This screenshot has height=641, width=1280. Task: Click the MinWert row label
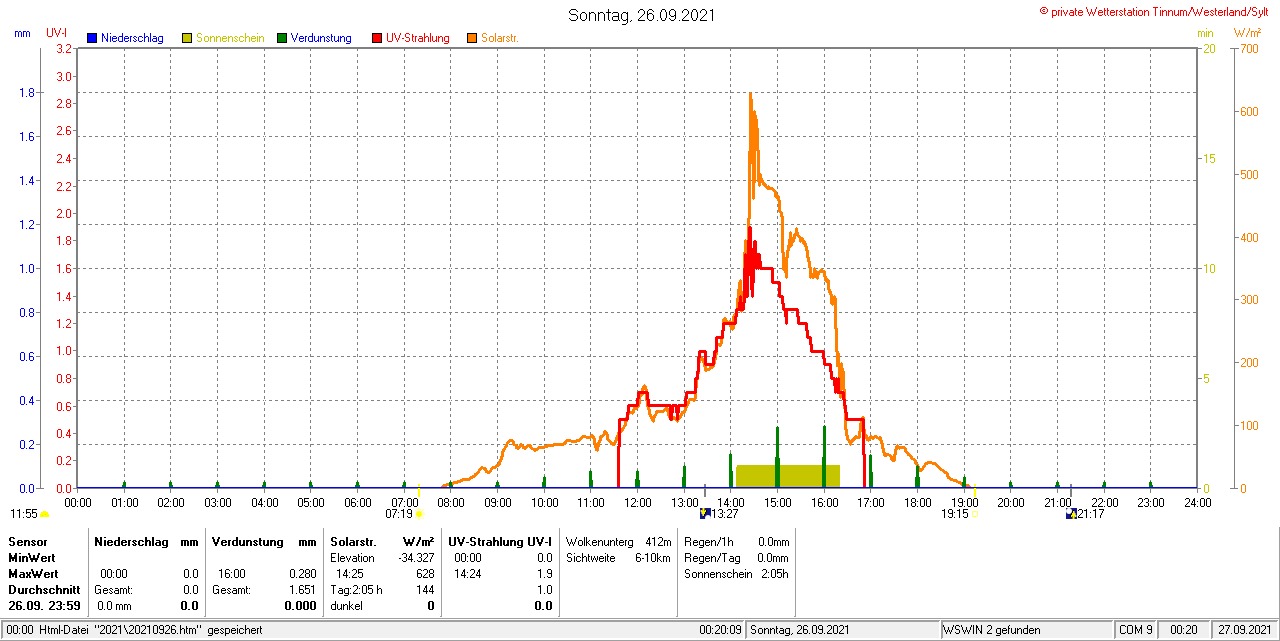(x=32, y=557)
